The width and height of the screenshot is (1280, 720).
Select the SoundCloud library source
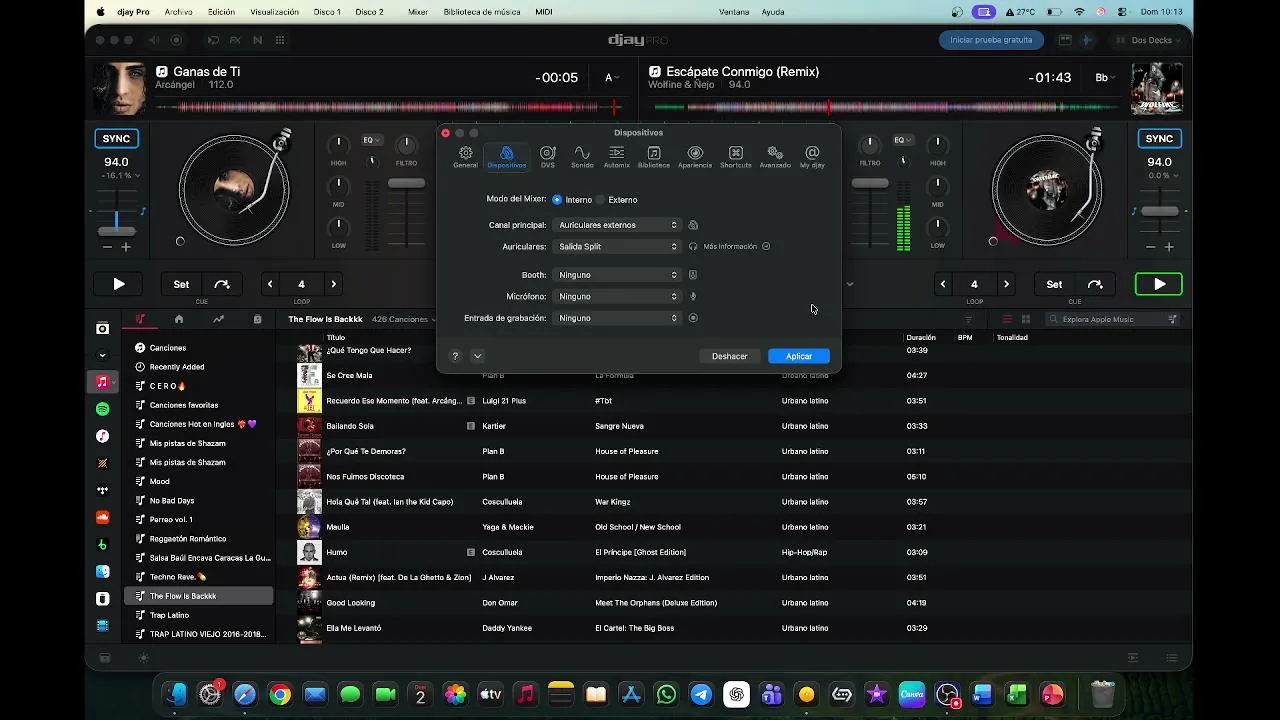[x=102, y=517]
